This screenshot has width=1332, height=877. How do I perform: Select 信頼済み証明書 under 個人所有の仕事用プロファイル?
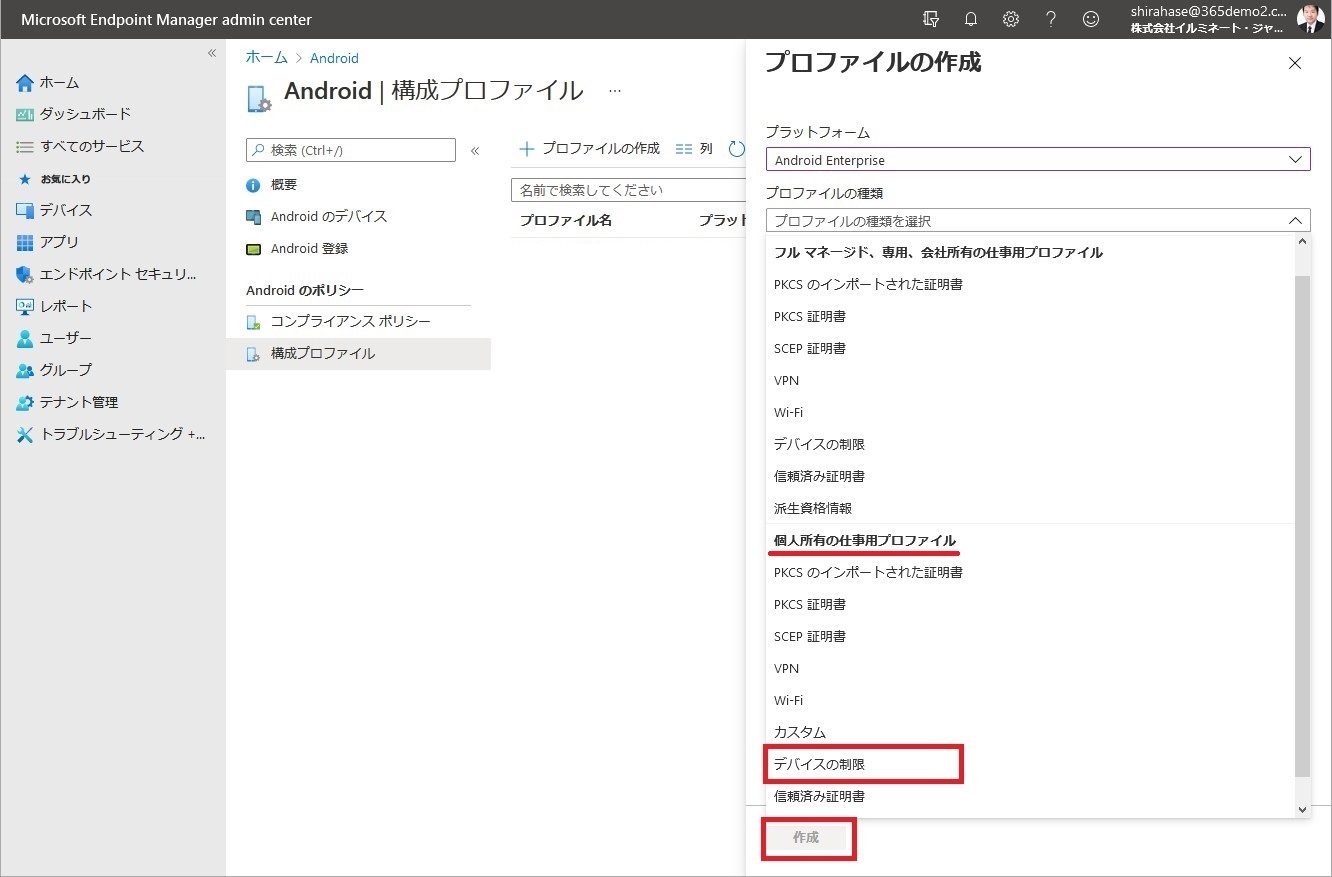click(1030, 796)
